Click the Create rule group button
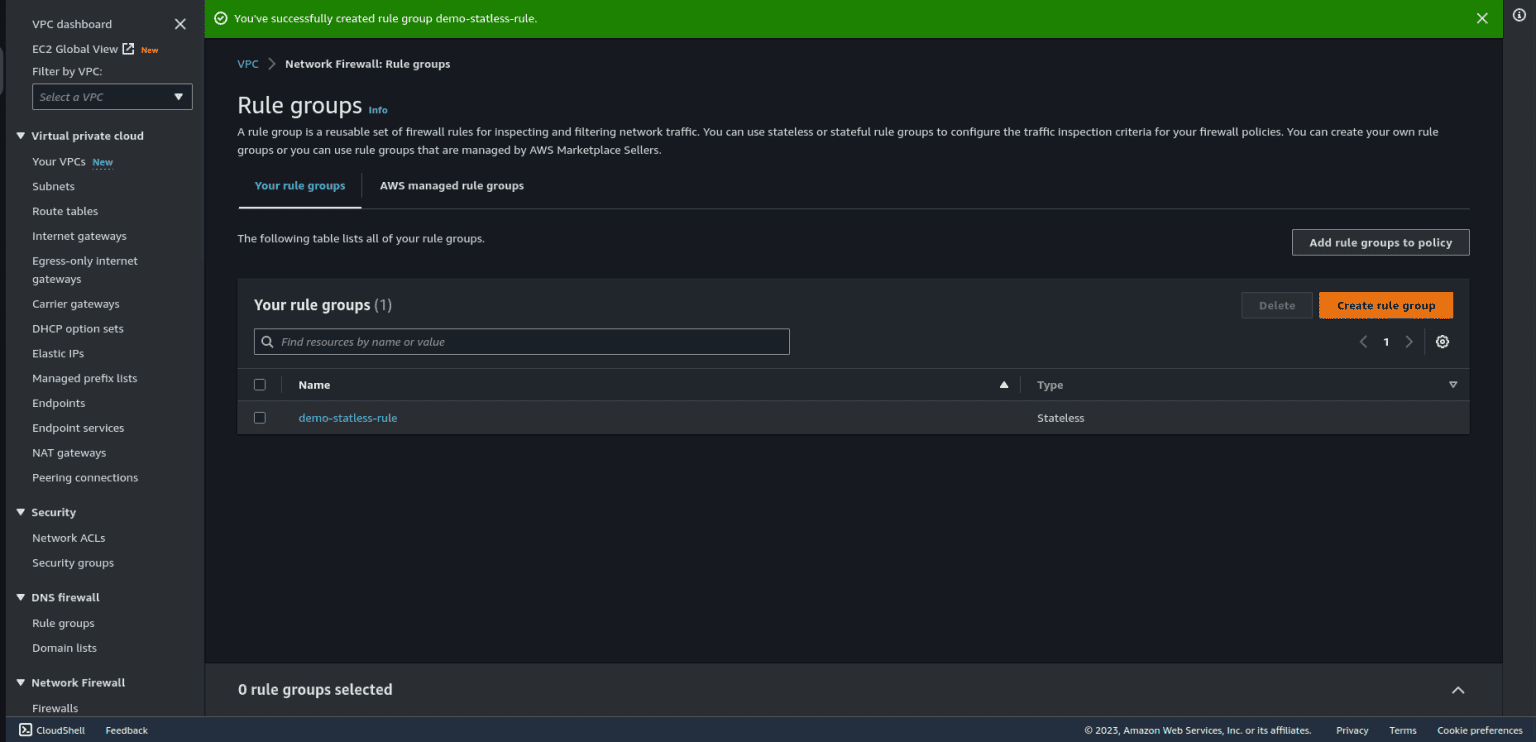The height and width of the screenshot is (742, 1536). [x=1385, y=306]
